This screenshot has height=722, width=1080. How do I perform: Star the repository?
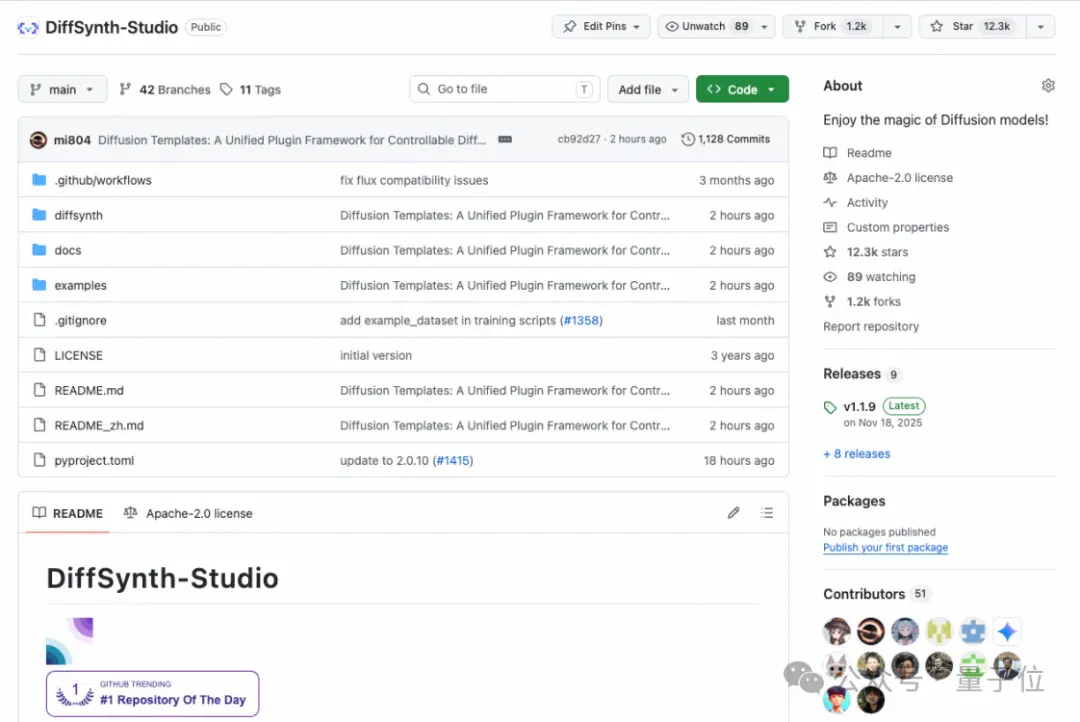pyautogui.click(x=973, y=26)
